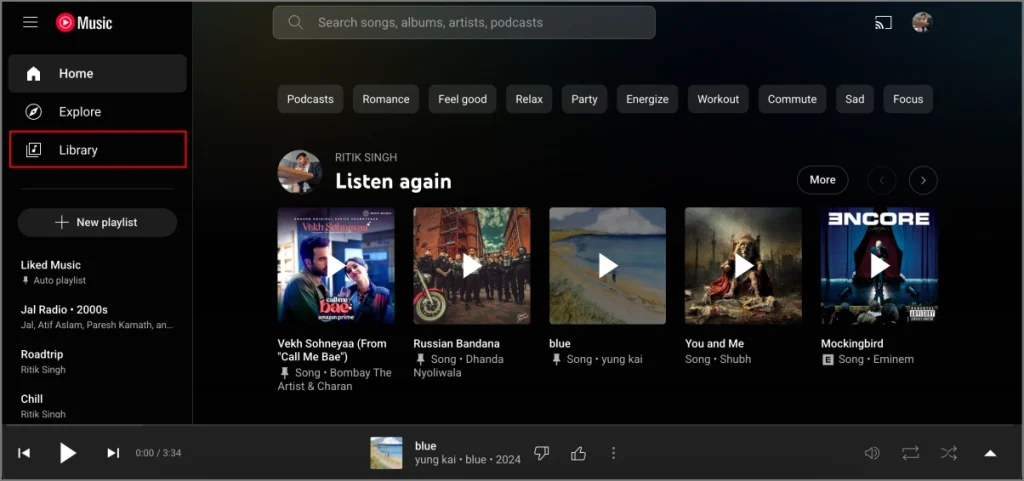Like the current song
The image size is (1024, 481).
(578, 453)
